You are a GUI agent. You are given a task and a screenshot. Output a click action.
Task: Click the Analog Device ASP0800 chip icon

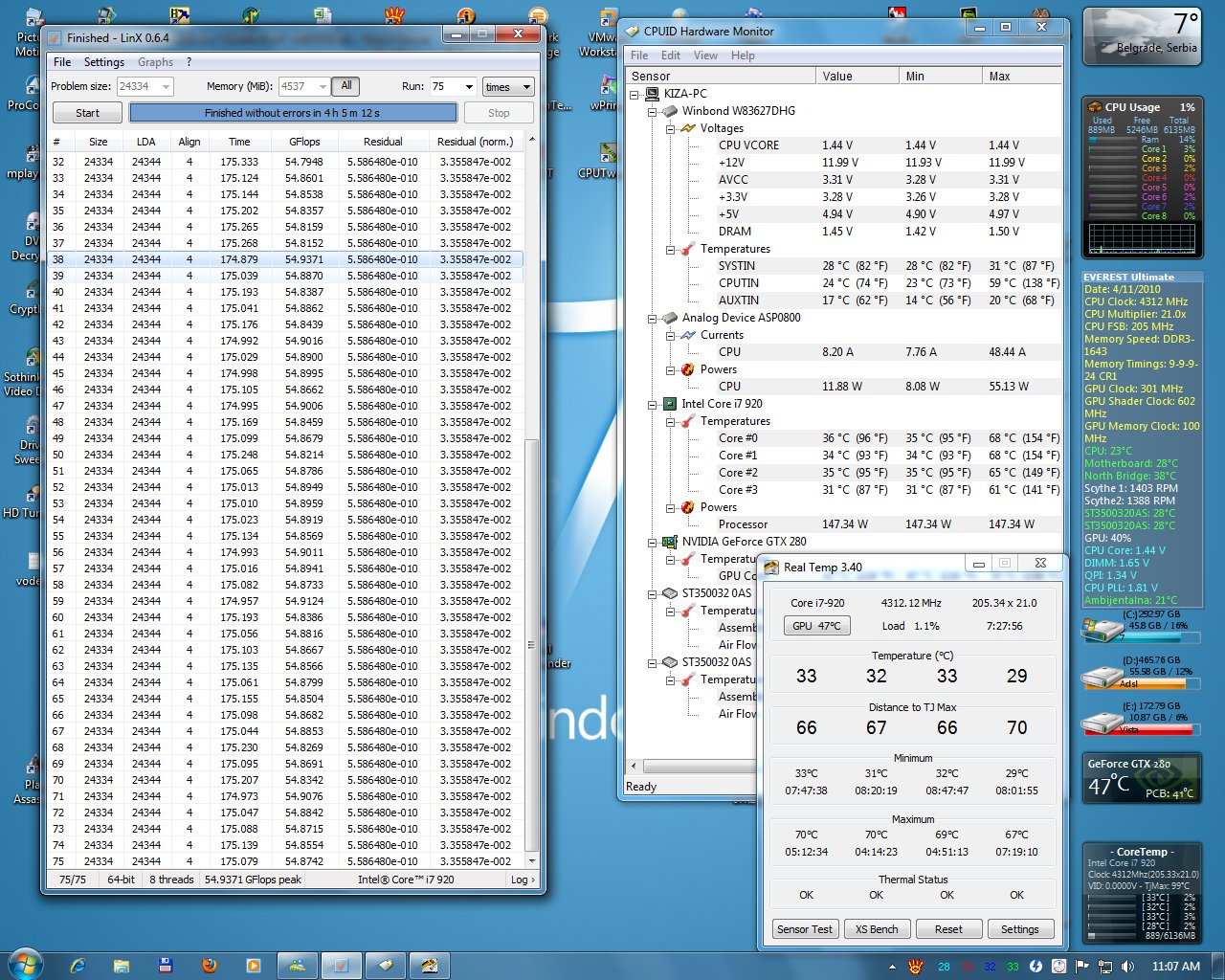point(670,318)
